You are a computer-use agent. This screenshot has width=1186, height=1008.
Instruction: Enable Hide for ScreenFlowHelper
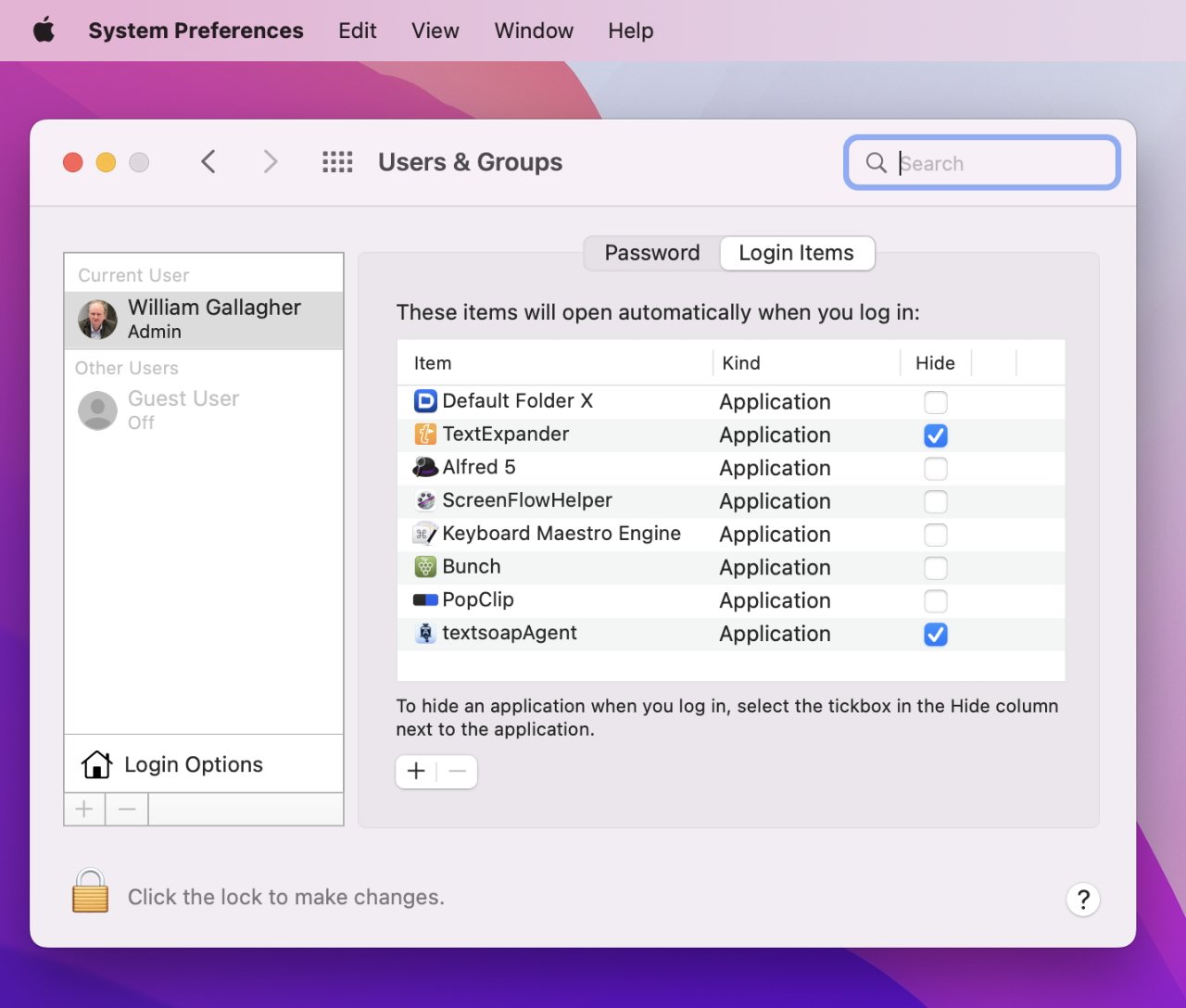point(936,502)
